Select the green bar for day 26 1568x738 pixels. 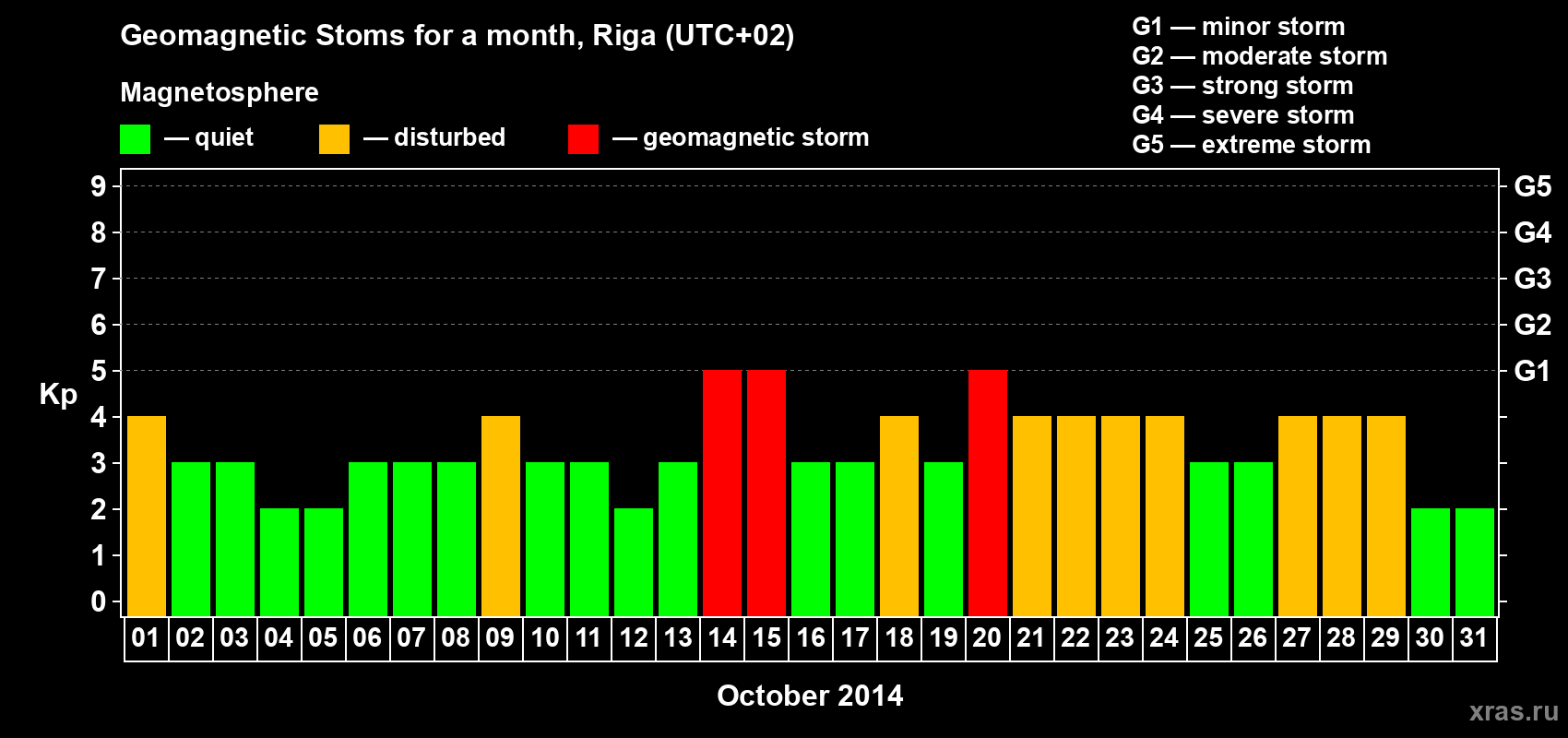(1253, 539)
